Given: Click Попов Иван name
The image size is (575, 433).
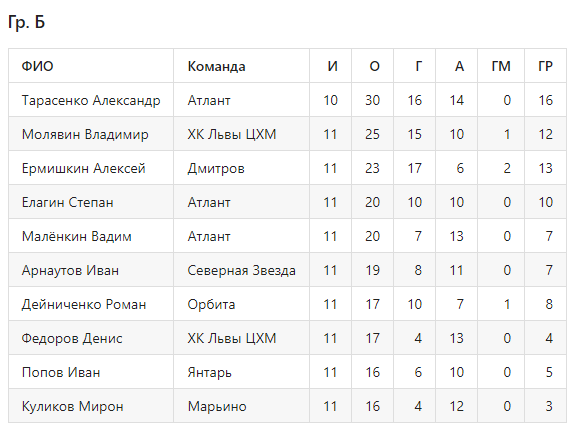Looking at the screenshot, I should point(61,373).
